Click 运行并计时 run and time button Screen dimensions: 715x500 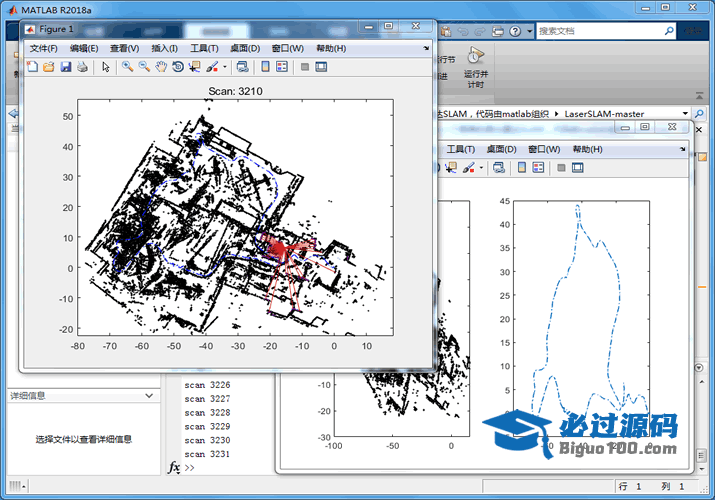(x=476, y=67)
